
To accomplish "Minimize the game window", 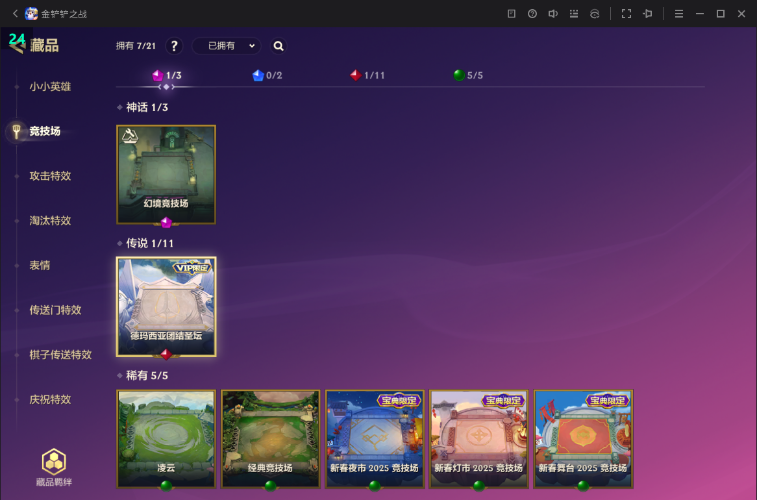I will [700, 14].
